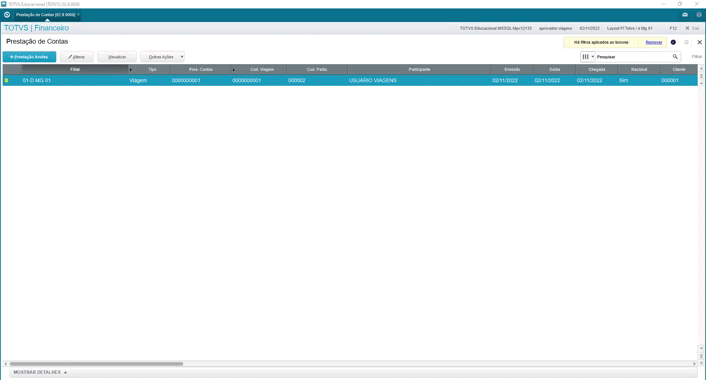Click the Participante column header
Viewport: 706px width, 380px height.
tap(419, 69)
